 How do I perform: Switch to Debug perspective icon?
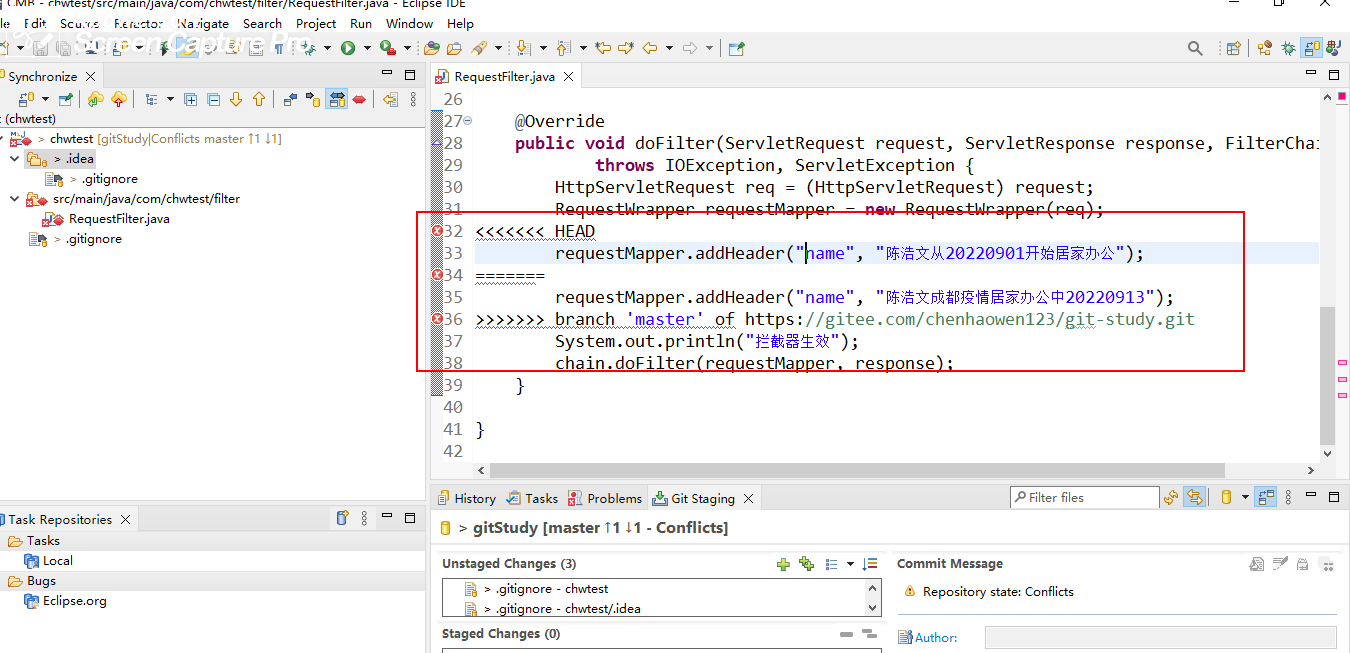click(x=1289, y=48)
